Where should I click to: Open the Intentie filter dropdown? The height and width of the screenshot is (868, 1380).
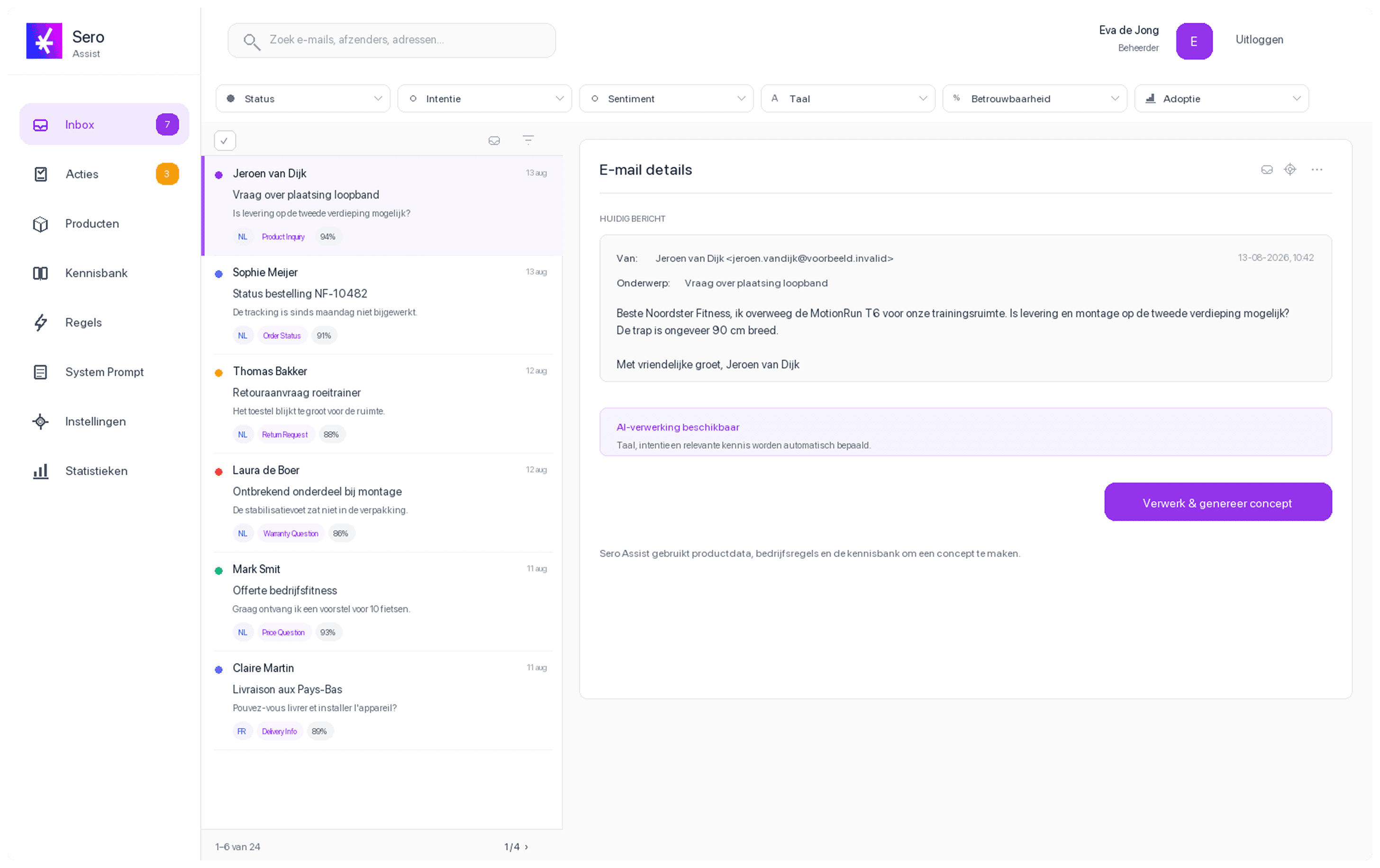pyautogui.click(x=485, y=99)
